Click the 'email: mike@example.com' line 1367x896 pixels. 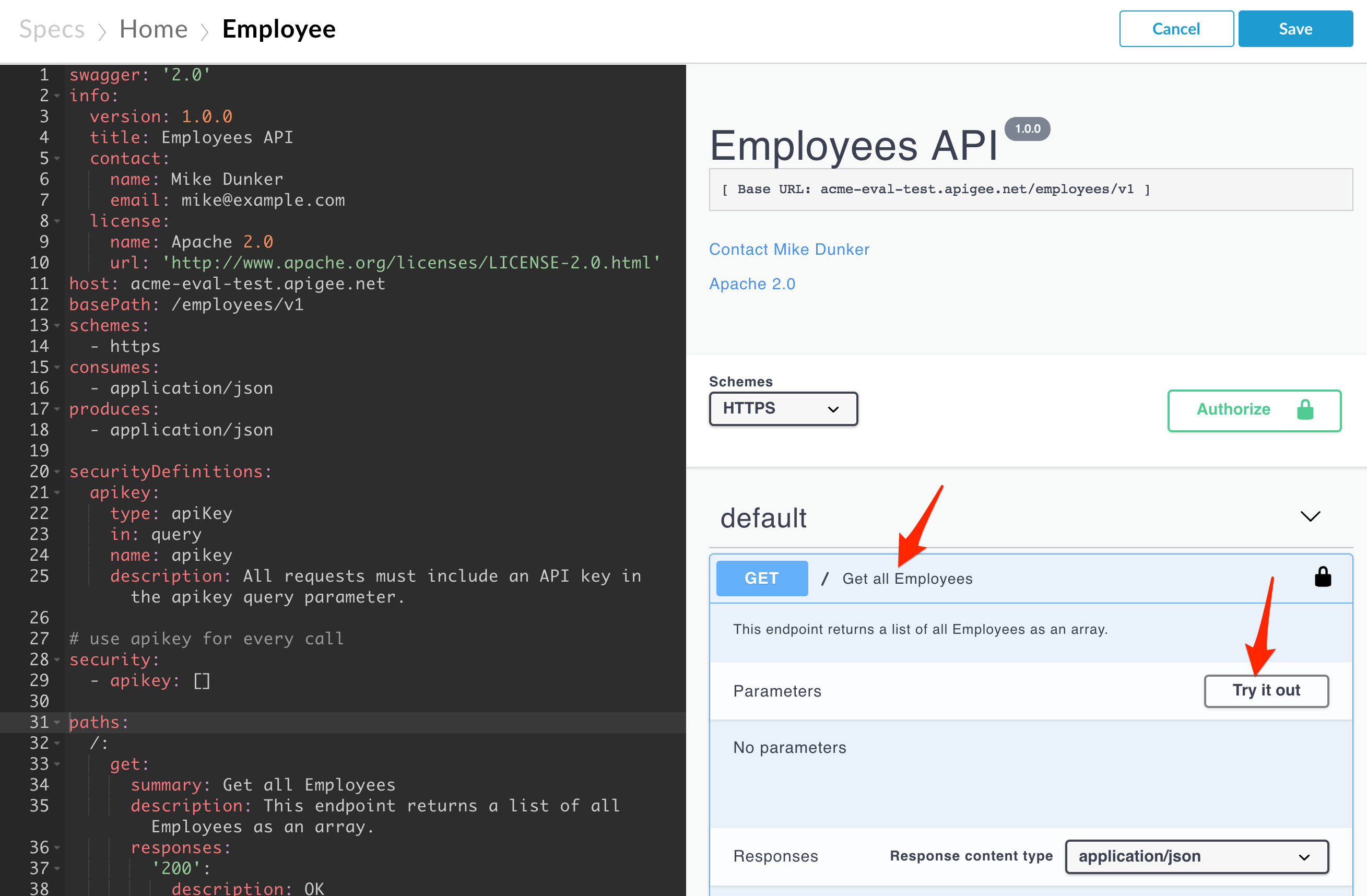(228, 201)
